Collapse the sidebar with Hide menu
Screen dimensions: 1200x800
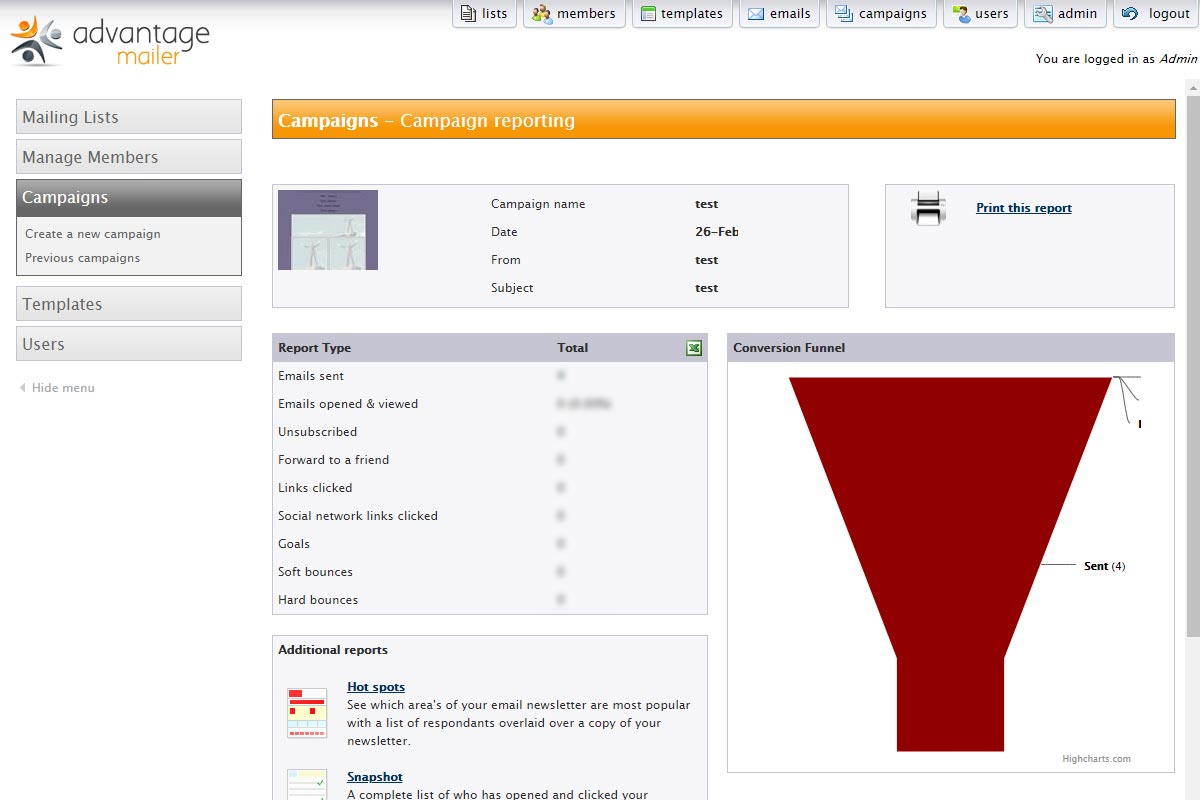(58, 388)
